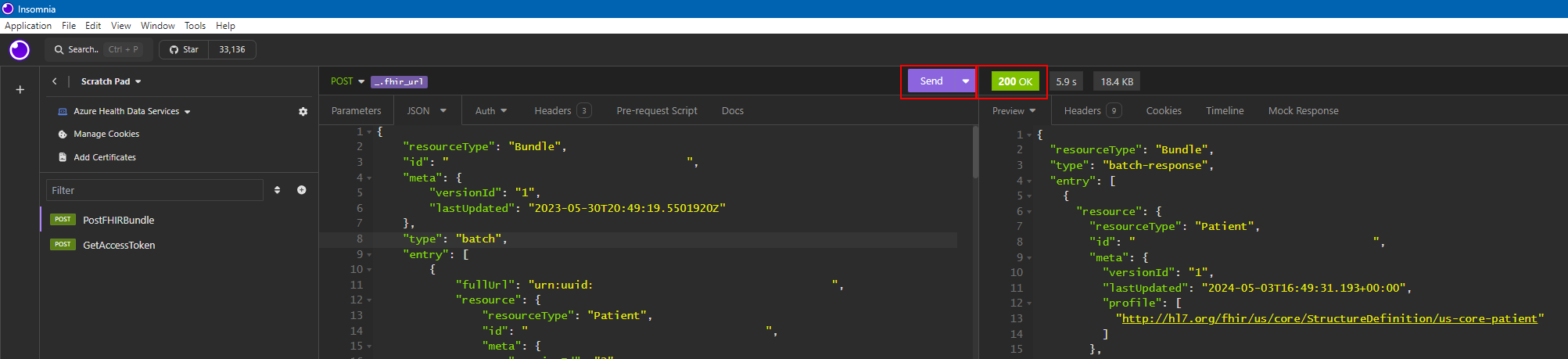The width and height of the screenshot is (1568, 359).
Task: Collapse request body line 1 fold arrow
Action: pyautogui.click(x=369, y=131)
